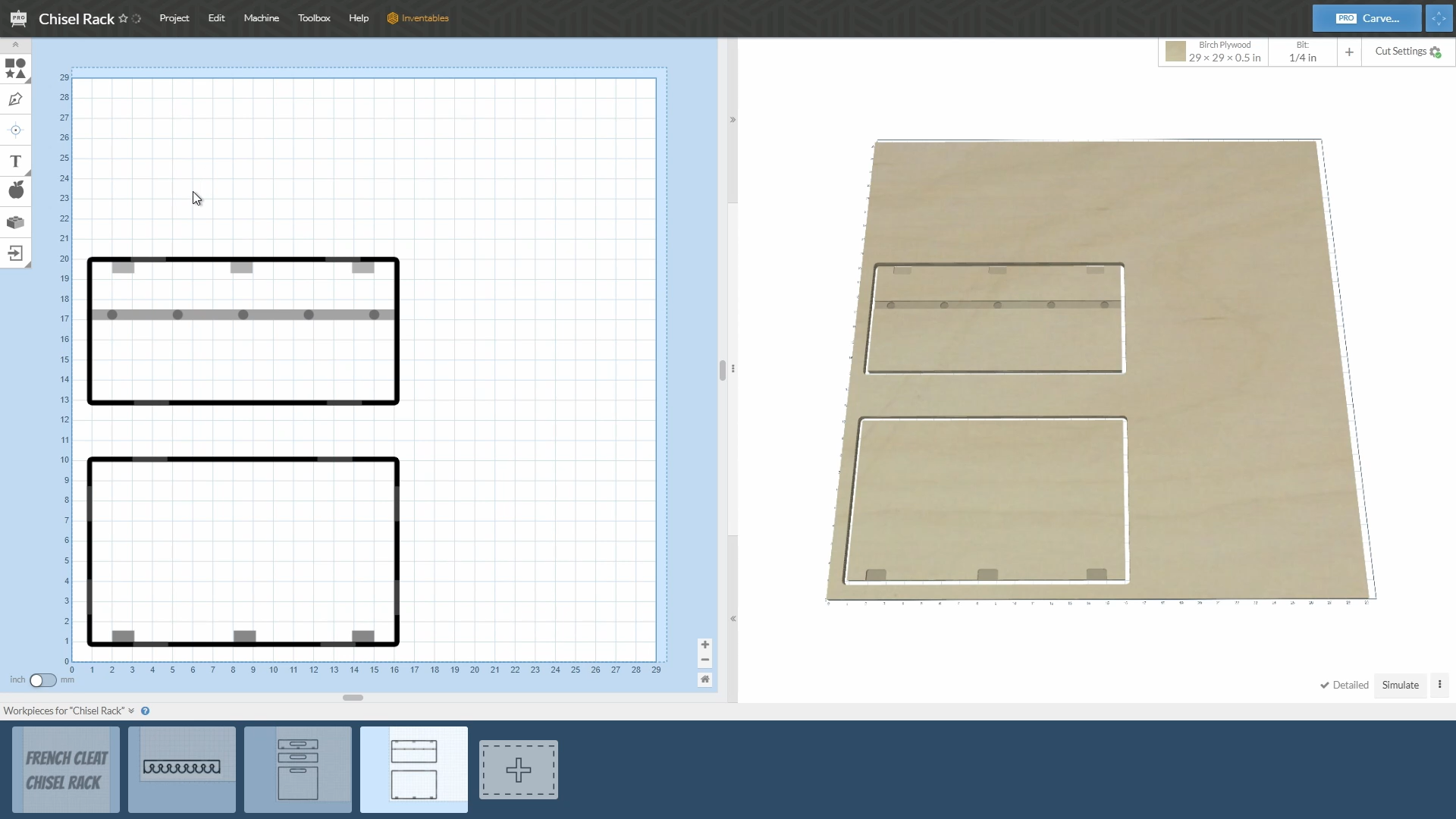The height and width of the screenshot is (819, 1456).
Task: Toggle inch/mm unit switch
Action: (x=42, y=680)
